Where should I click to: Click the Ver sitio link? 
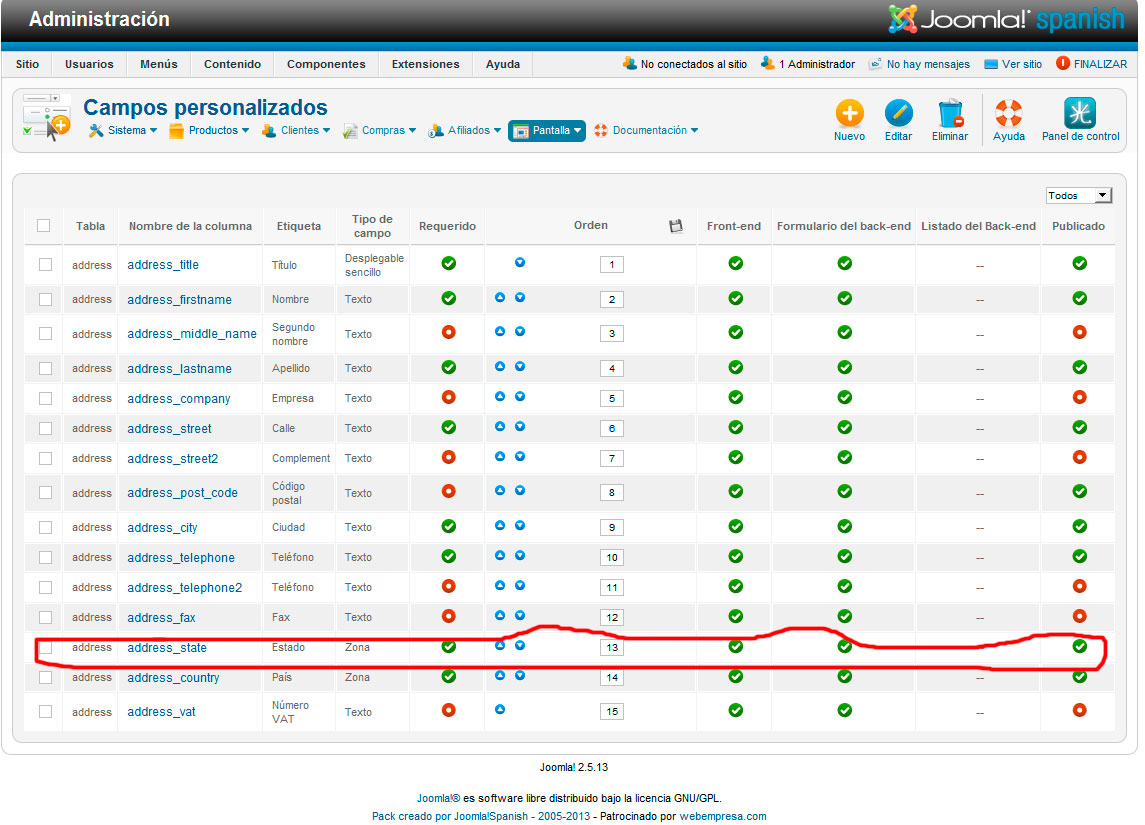pos(1021,64)
